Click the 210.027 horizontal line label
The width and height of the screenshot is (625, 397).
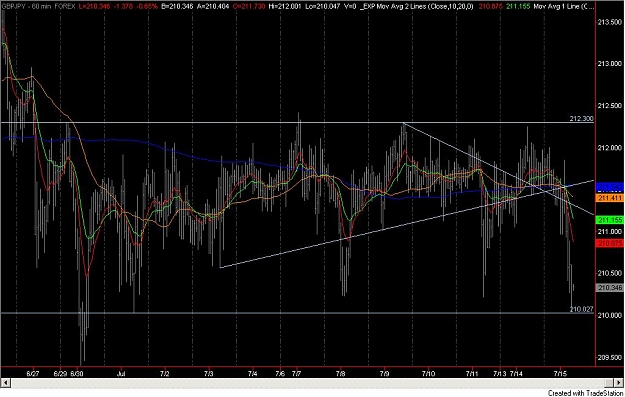tap(582, 309)
